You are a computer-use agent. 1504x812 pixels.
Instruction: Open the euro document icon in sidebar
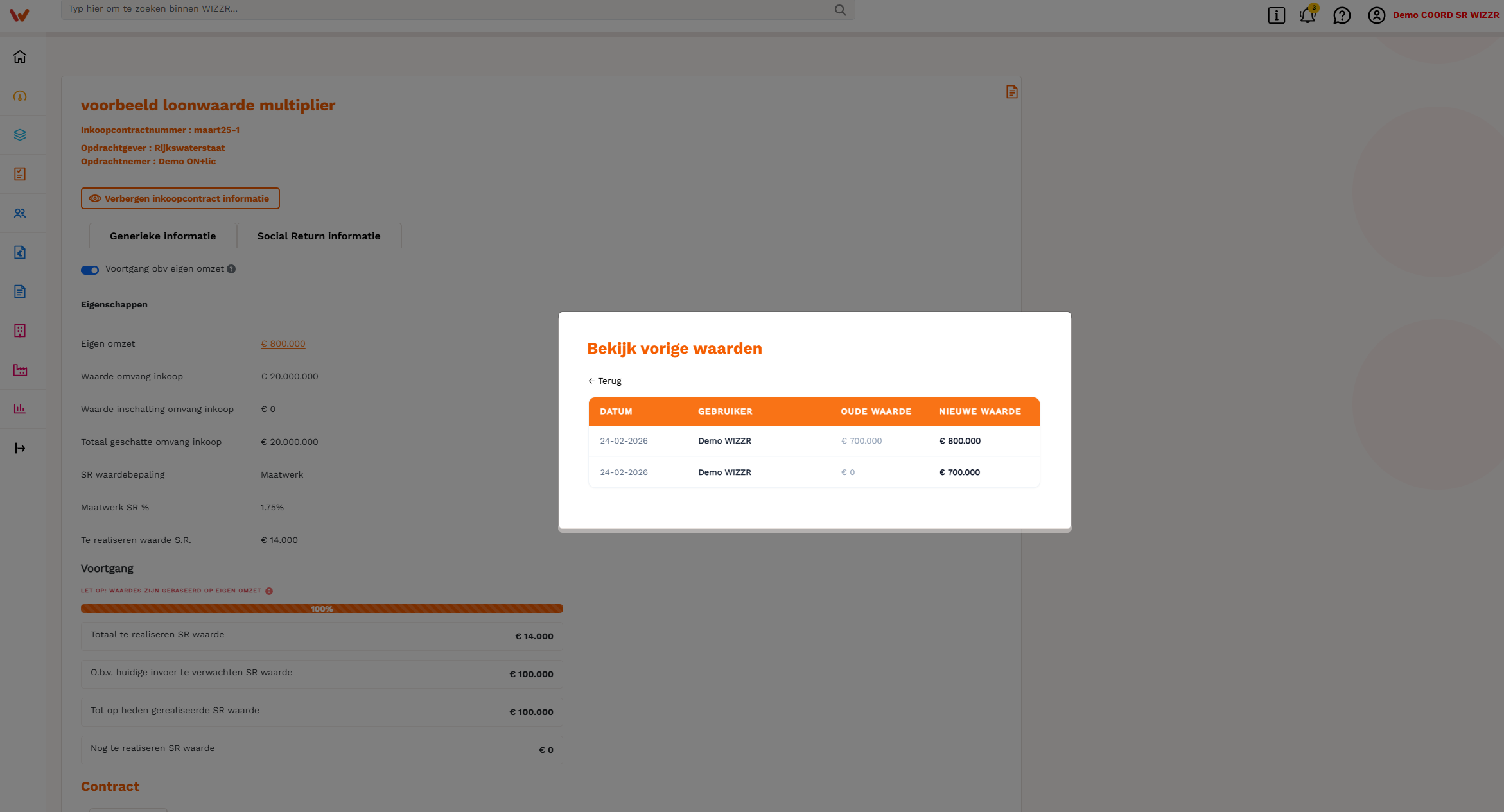[x=20, y=253]
